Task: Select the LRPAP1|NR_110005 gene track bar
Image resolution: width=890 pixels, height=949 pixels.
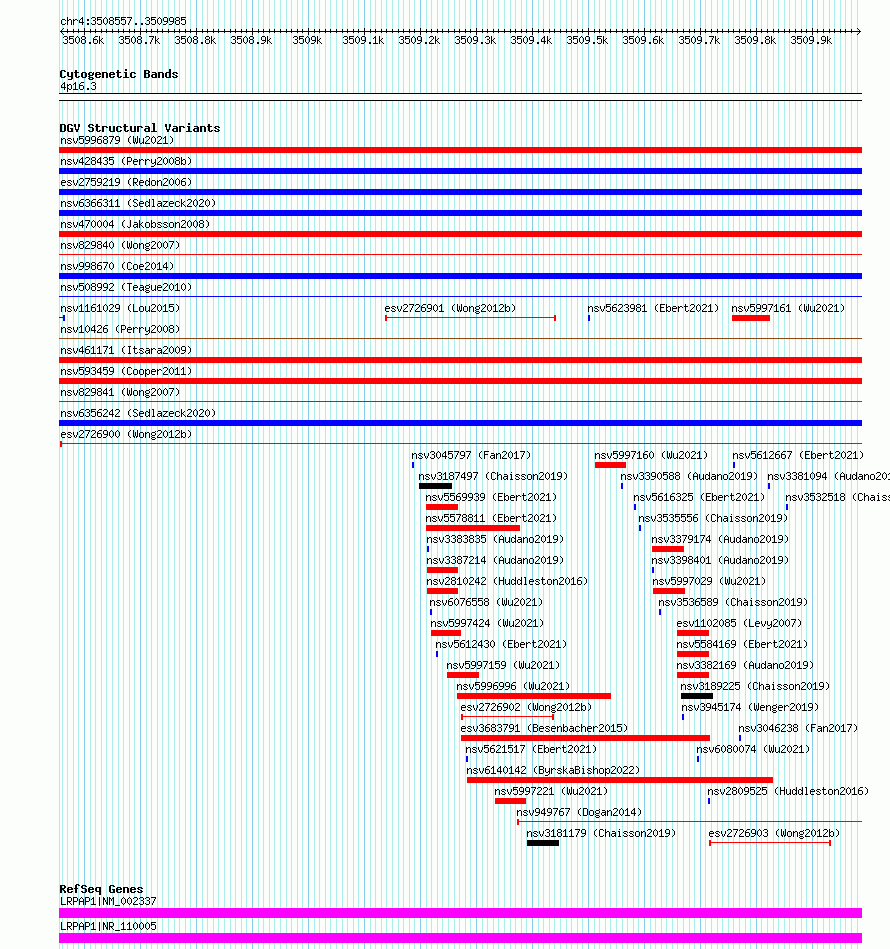Action: coord(460,938)
